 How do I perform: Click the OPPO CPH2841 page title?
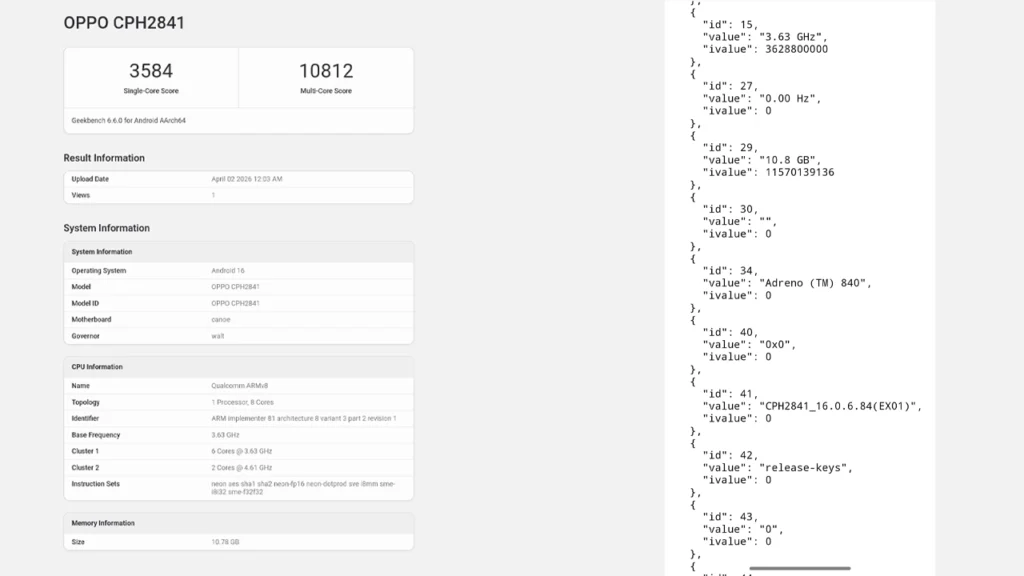coord(124,22)
